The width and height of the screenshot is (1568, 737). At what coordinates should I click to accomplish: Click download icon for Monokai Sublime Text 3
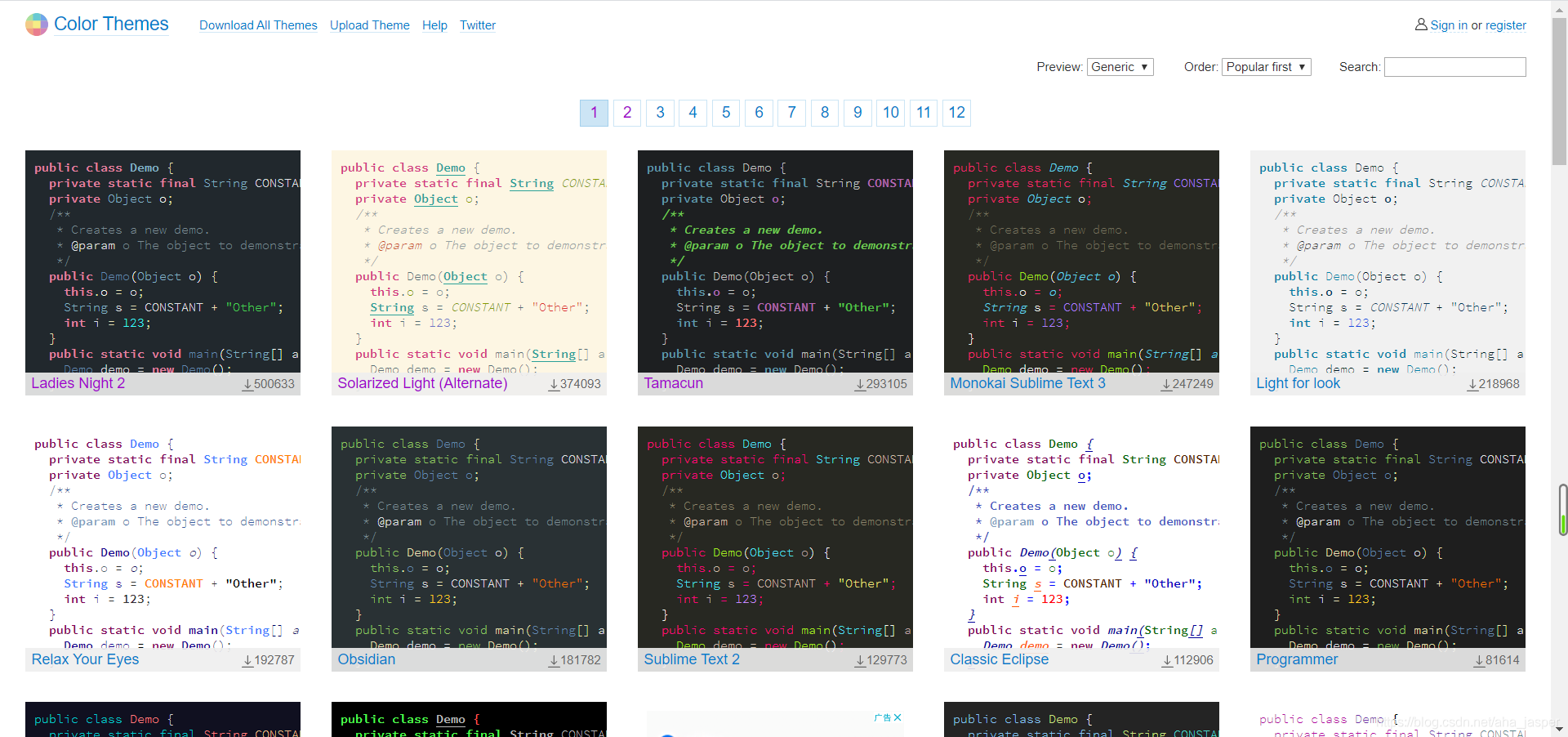click(x=1166, y=384)
